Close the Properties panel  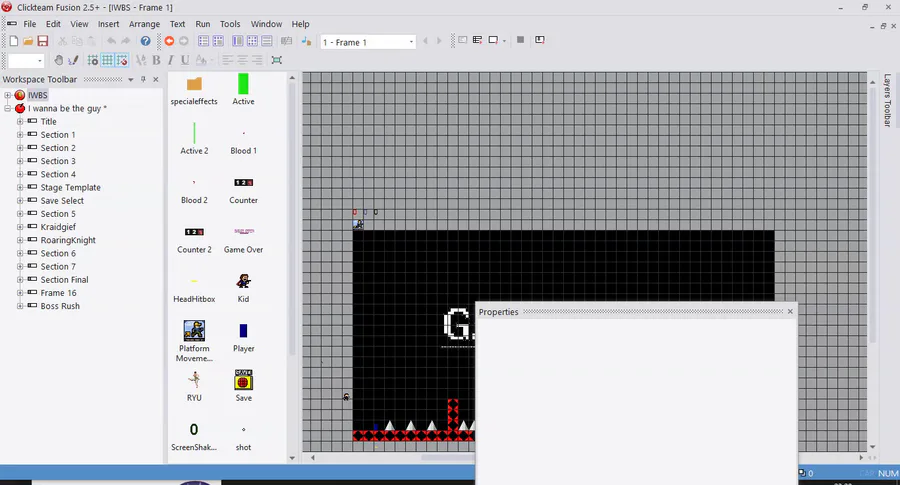click(x=790, y=312)
